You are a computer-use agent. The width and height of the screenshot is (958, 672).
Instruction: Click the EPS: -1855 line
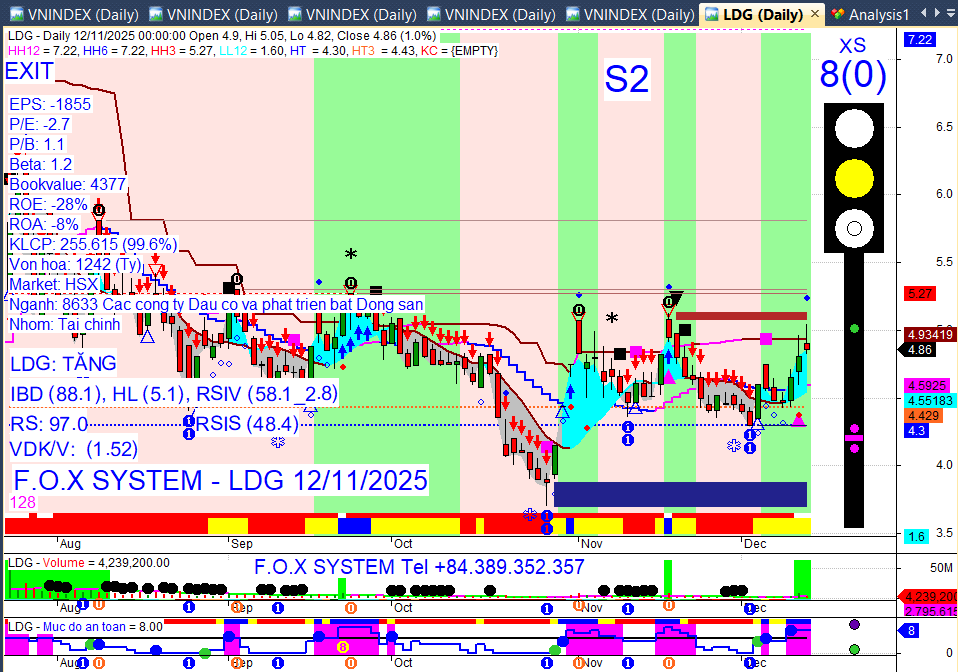(x=50, y=104)
